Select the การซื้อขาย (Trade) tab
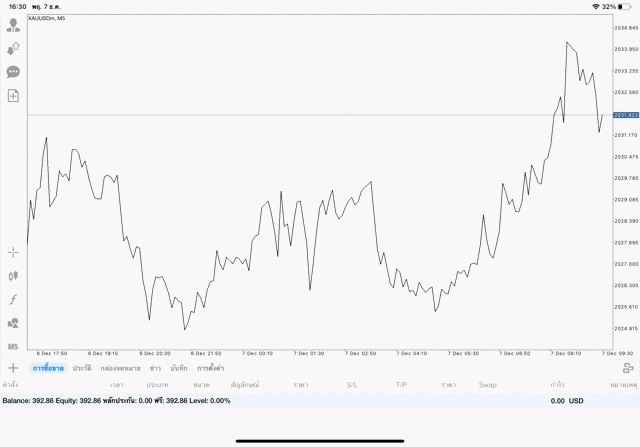Viewport: 640px width, 447px height. tap(46, 368)
